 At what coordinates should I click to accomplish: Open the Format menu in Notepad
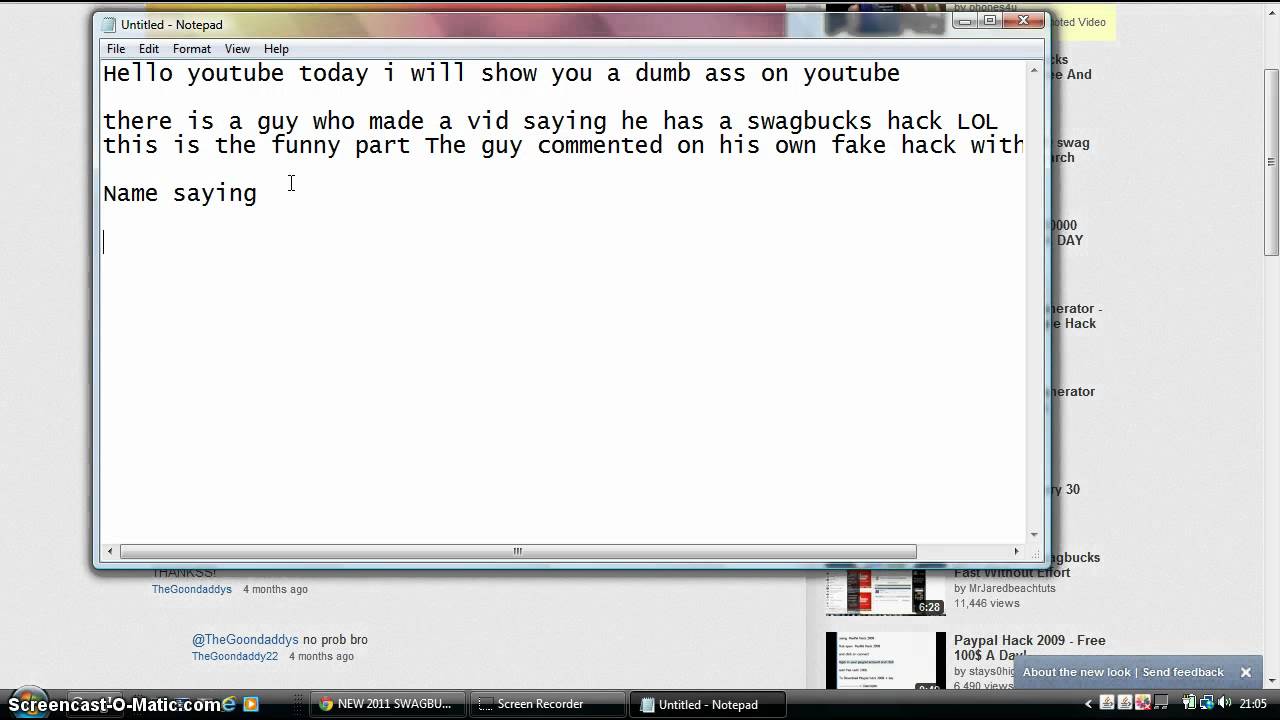point(191,48)
